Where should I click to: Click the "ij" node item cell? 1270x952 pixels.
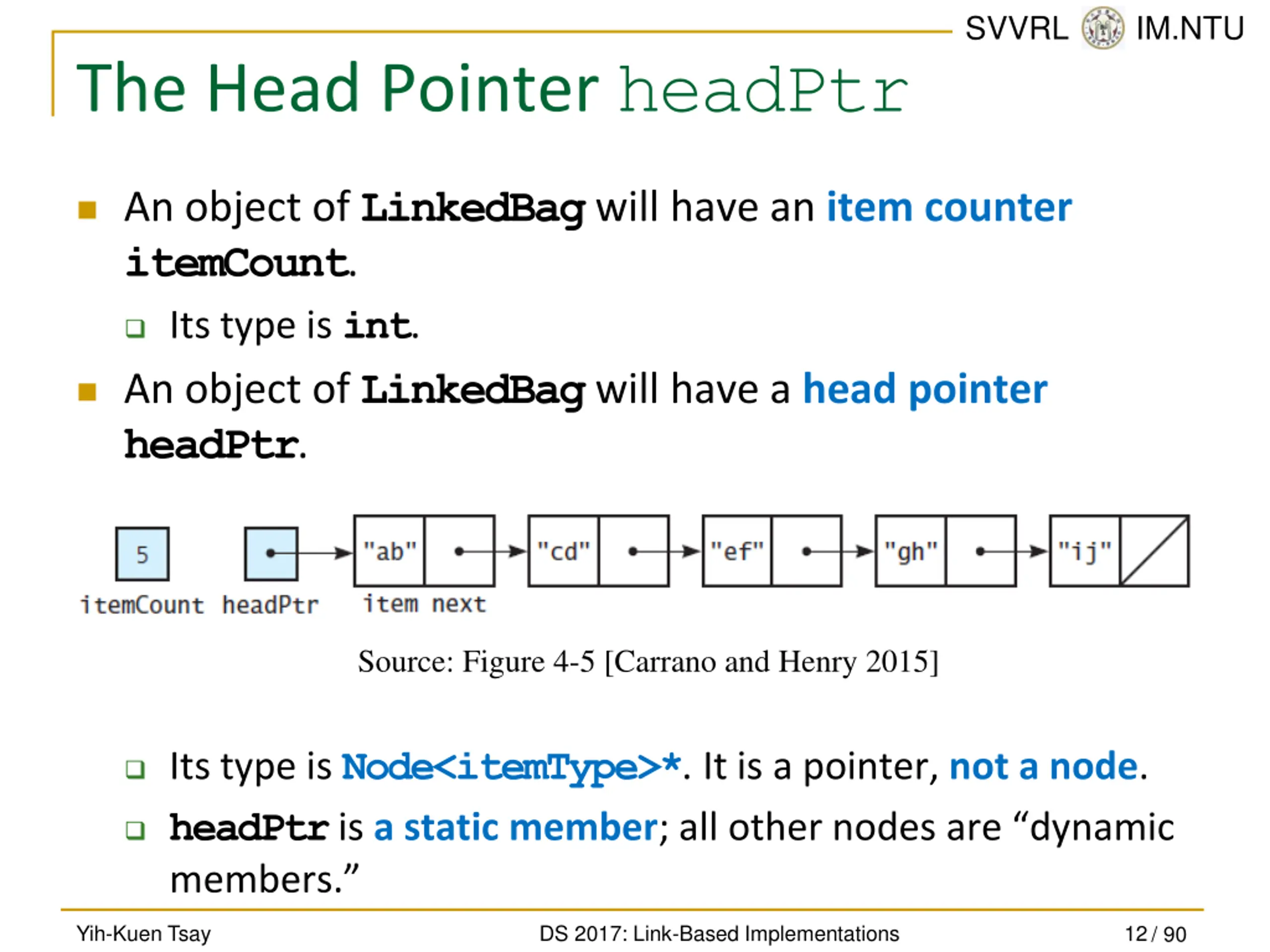tap(1084, 551)
